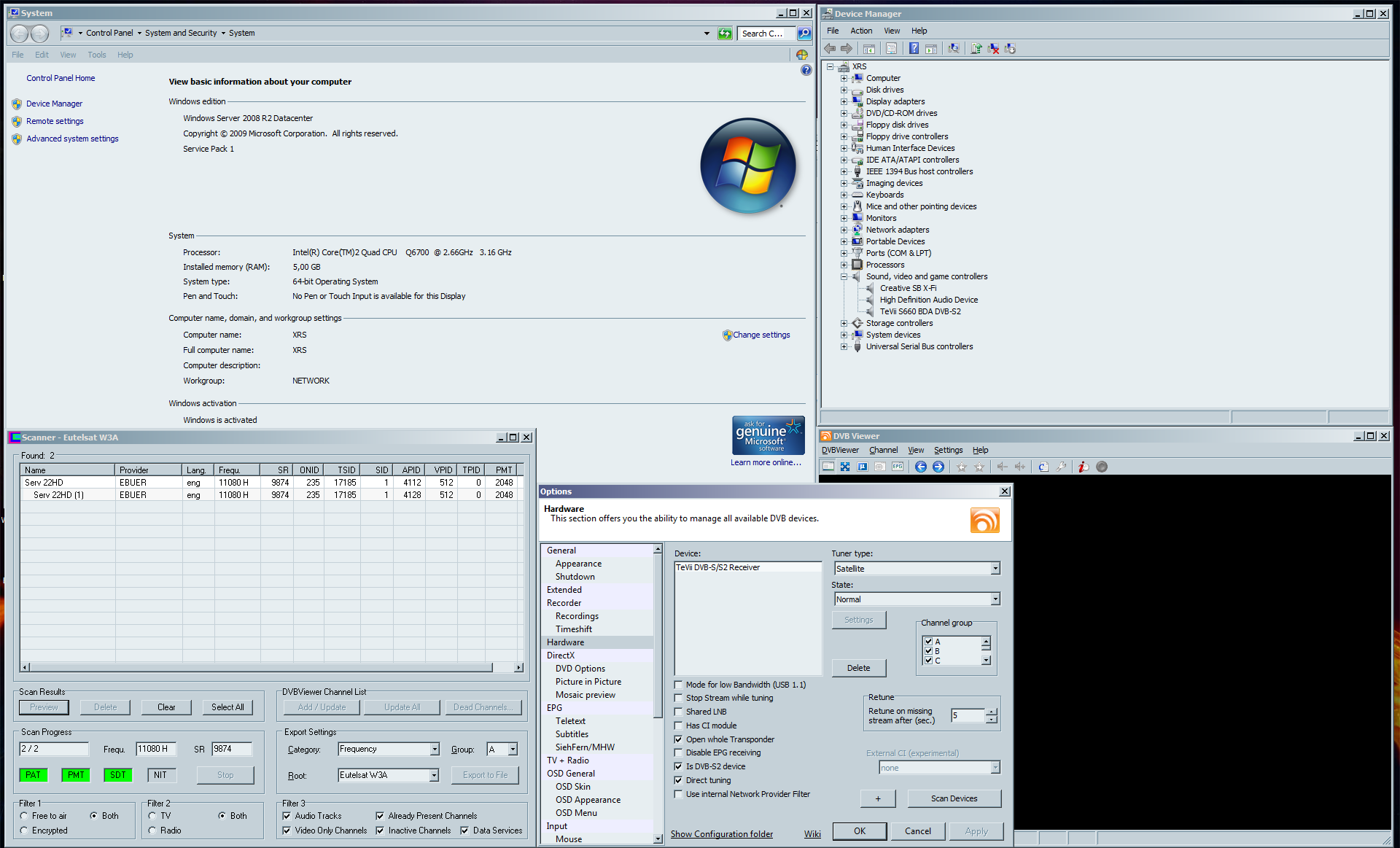Viewport: 1400px width, 848px height.
Task: Click volume up speaker icon in DVB Viewer
Action: 1020,467
